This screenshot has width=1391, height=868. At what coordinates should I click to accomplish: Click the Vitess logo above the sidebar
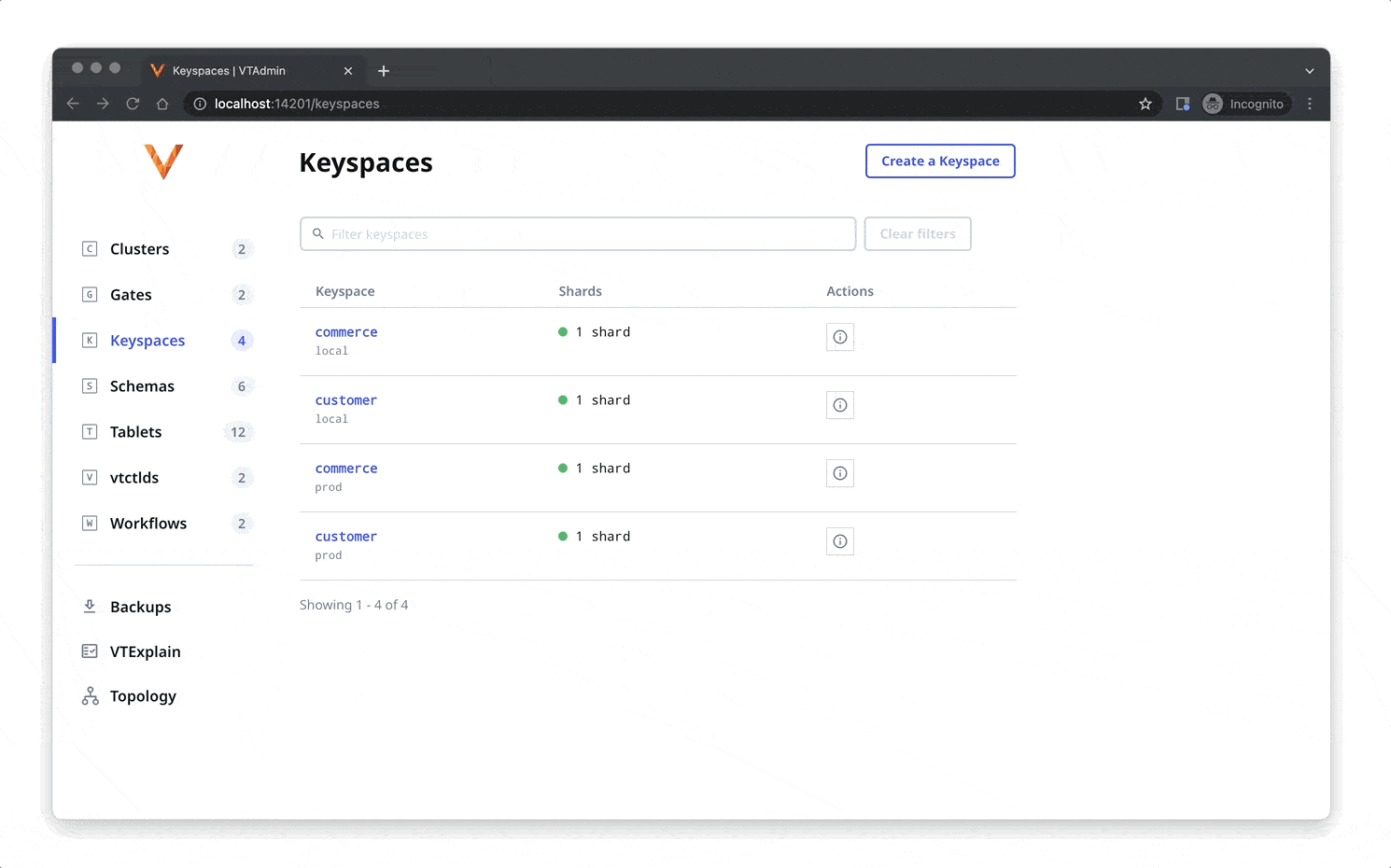(x=164, y=161)
